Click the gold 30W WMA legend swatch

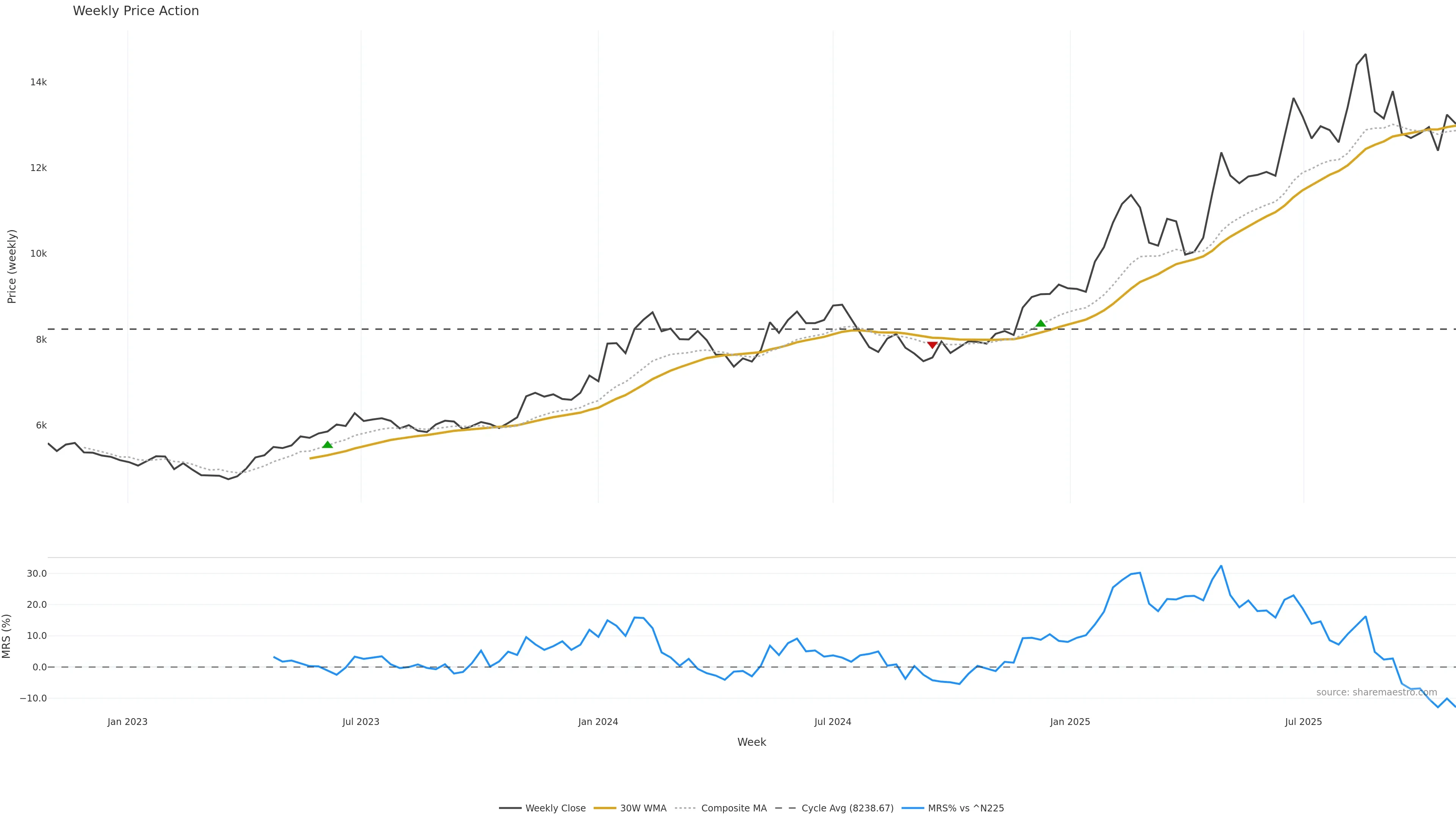tap(605, 808)
